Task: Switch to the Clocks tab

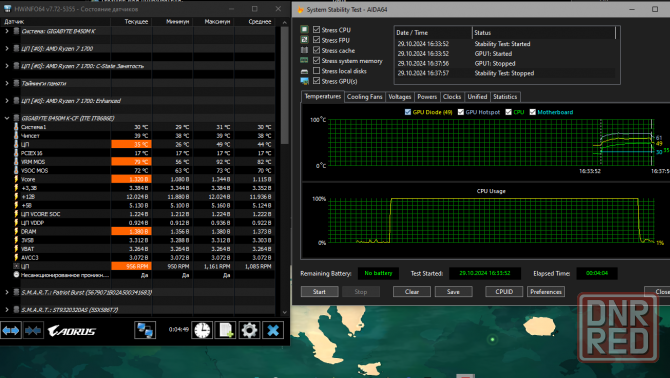Action: pyautogui.click(x=452, y=97)
